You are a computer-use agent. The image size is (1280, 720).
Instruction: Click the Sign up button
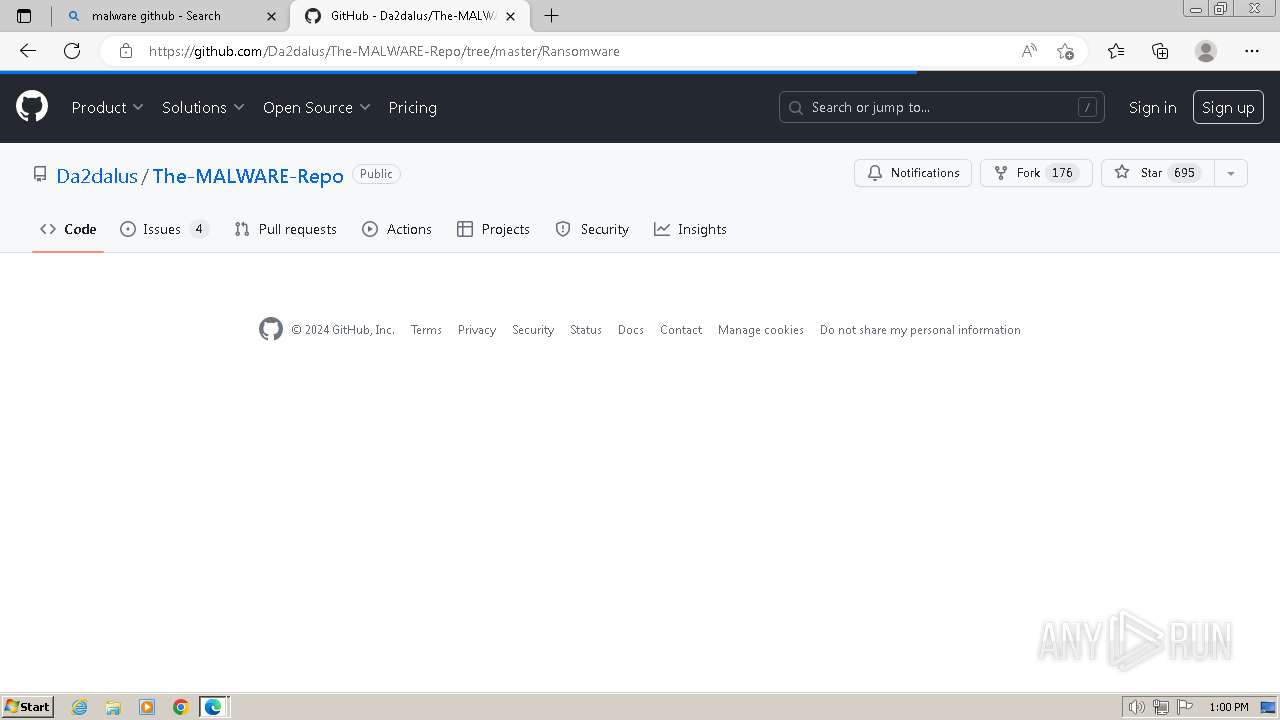point(1228,107)
